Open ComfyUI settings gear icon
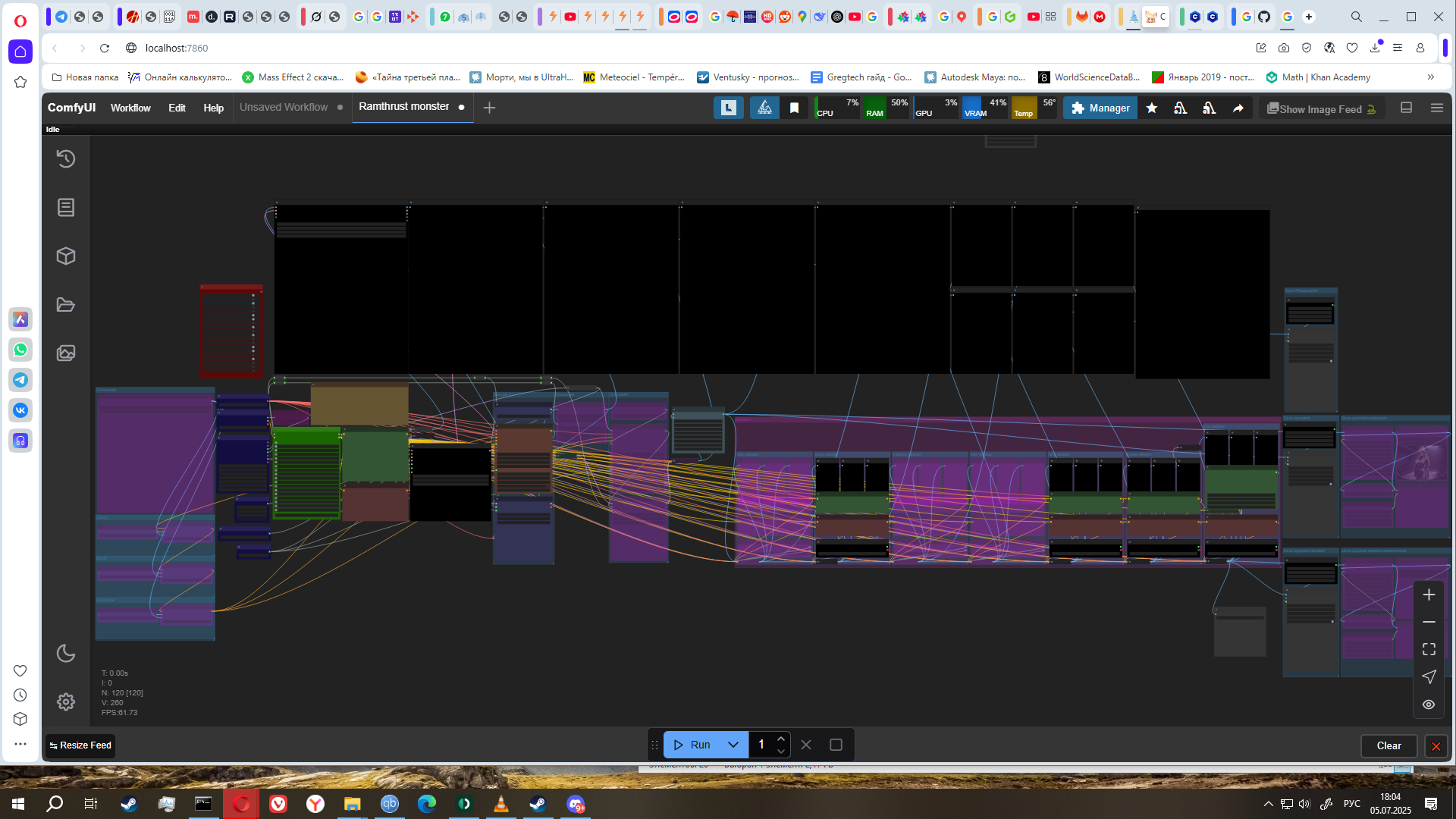This screenshot has height=819, width=1456. (66, 702)
